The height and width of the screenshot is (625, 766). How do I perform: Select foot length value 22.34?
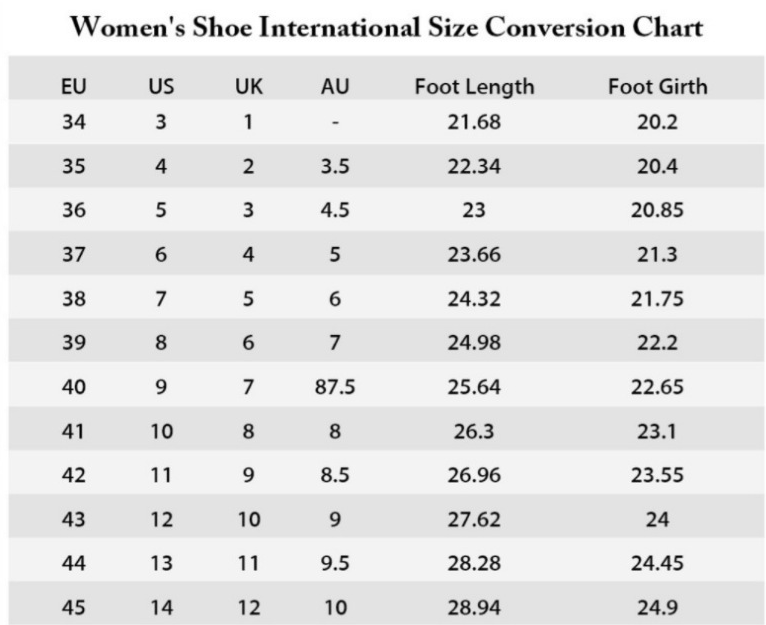[474, 167]
